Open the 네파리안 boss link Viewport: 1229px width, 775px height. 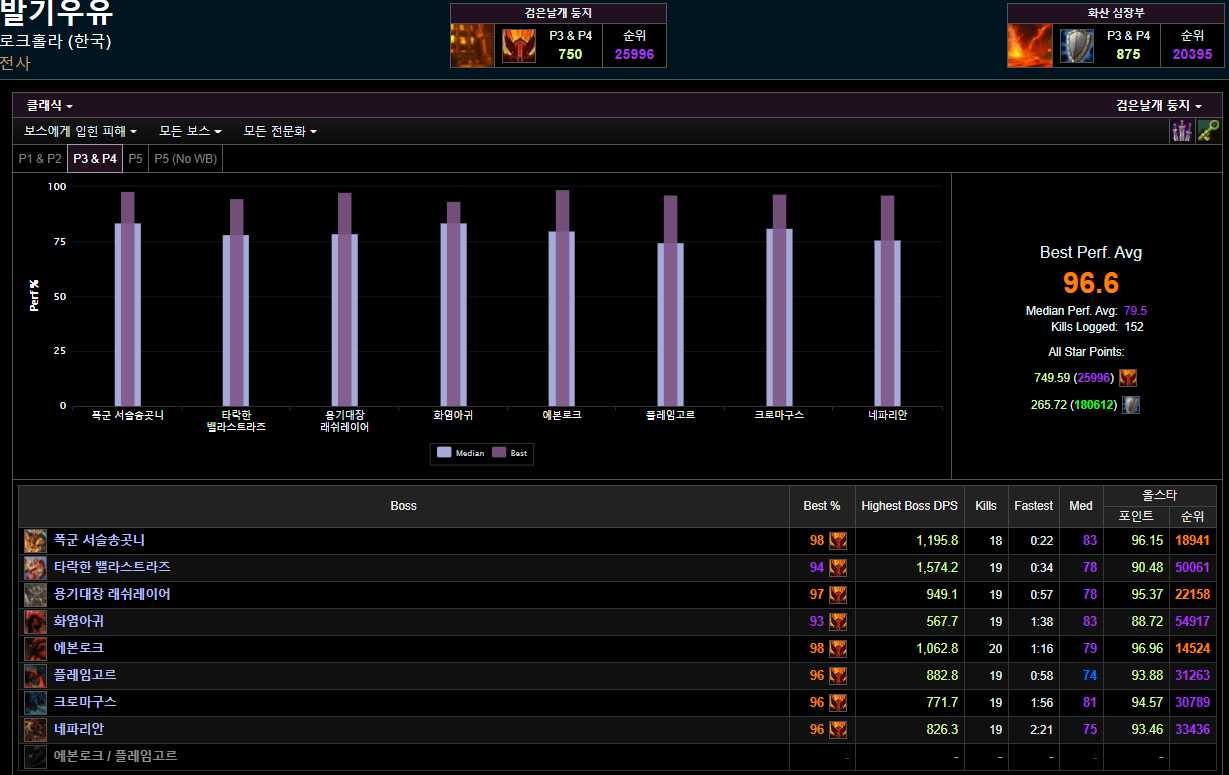pyautogui.click(x=79, y=729)
